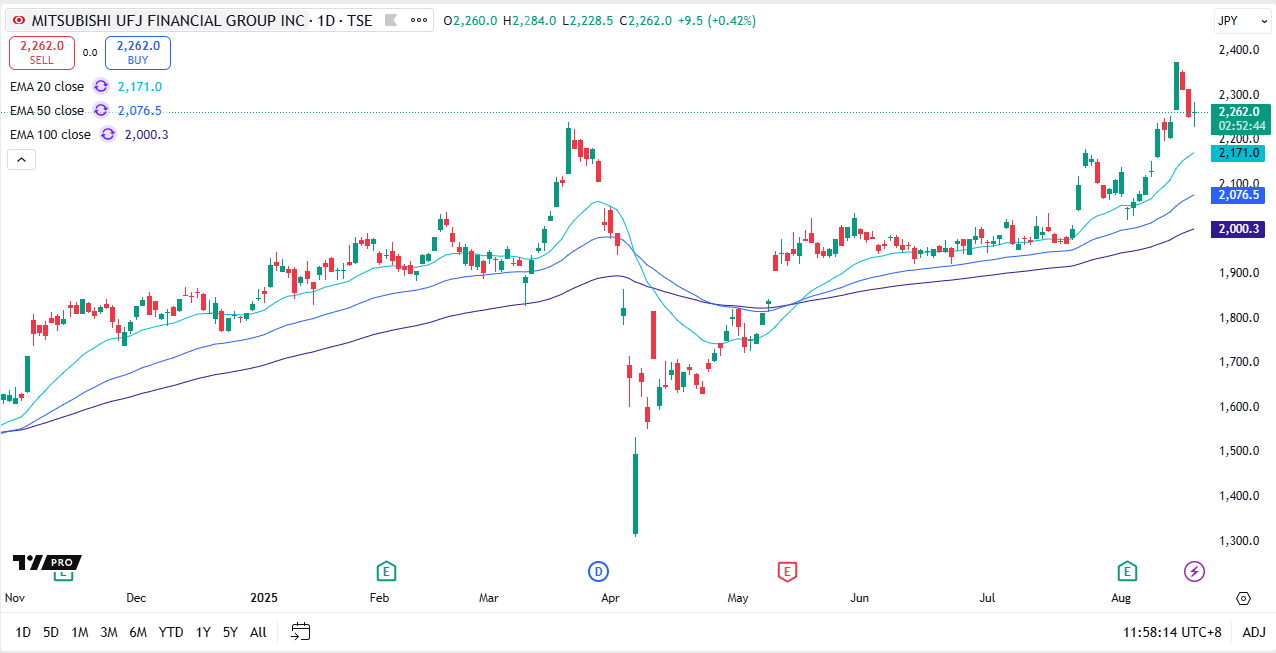Click the Mar label on time axis

(x=488, y=598)
